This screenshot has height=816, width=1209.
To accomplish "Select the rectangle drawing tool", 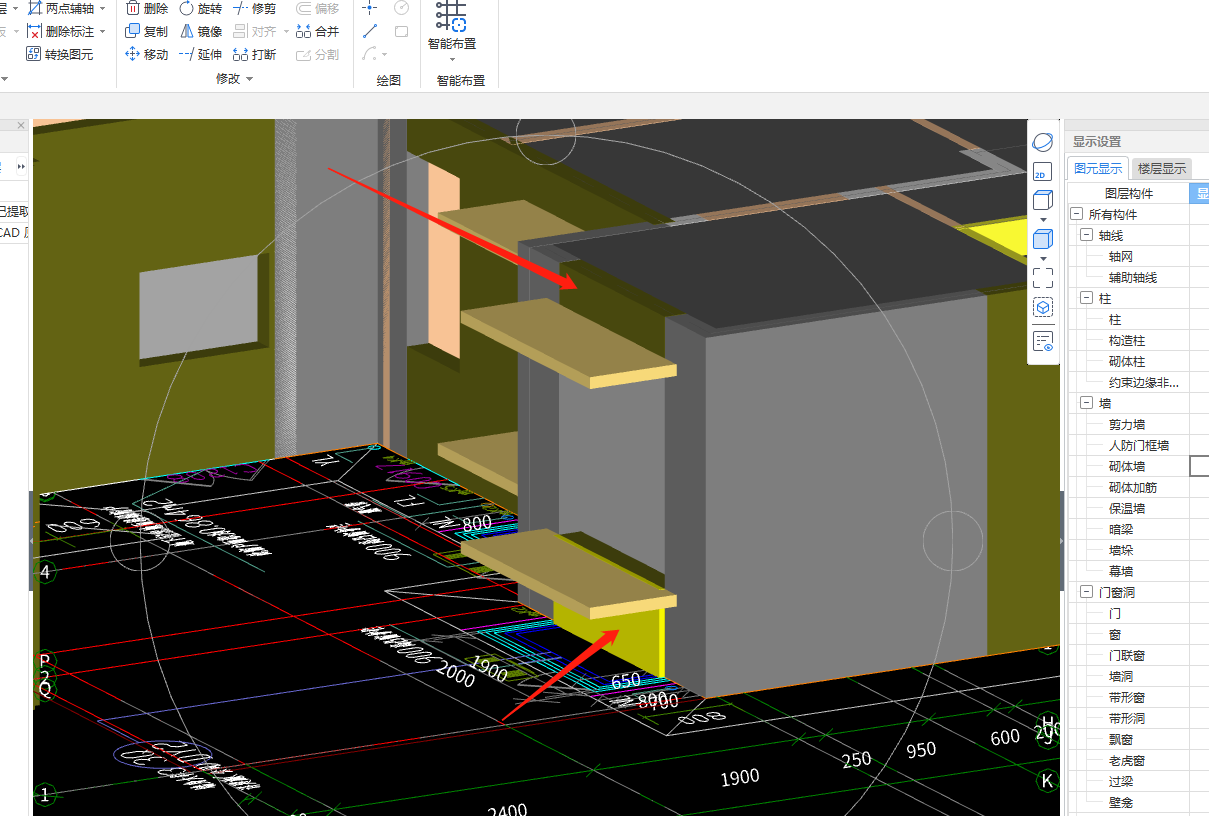I will click(x=401, y=31).
